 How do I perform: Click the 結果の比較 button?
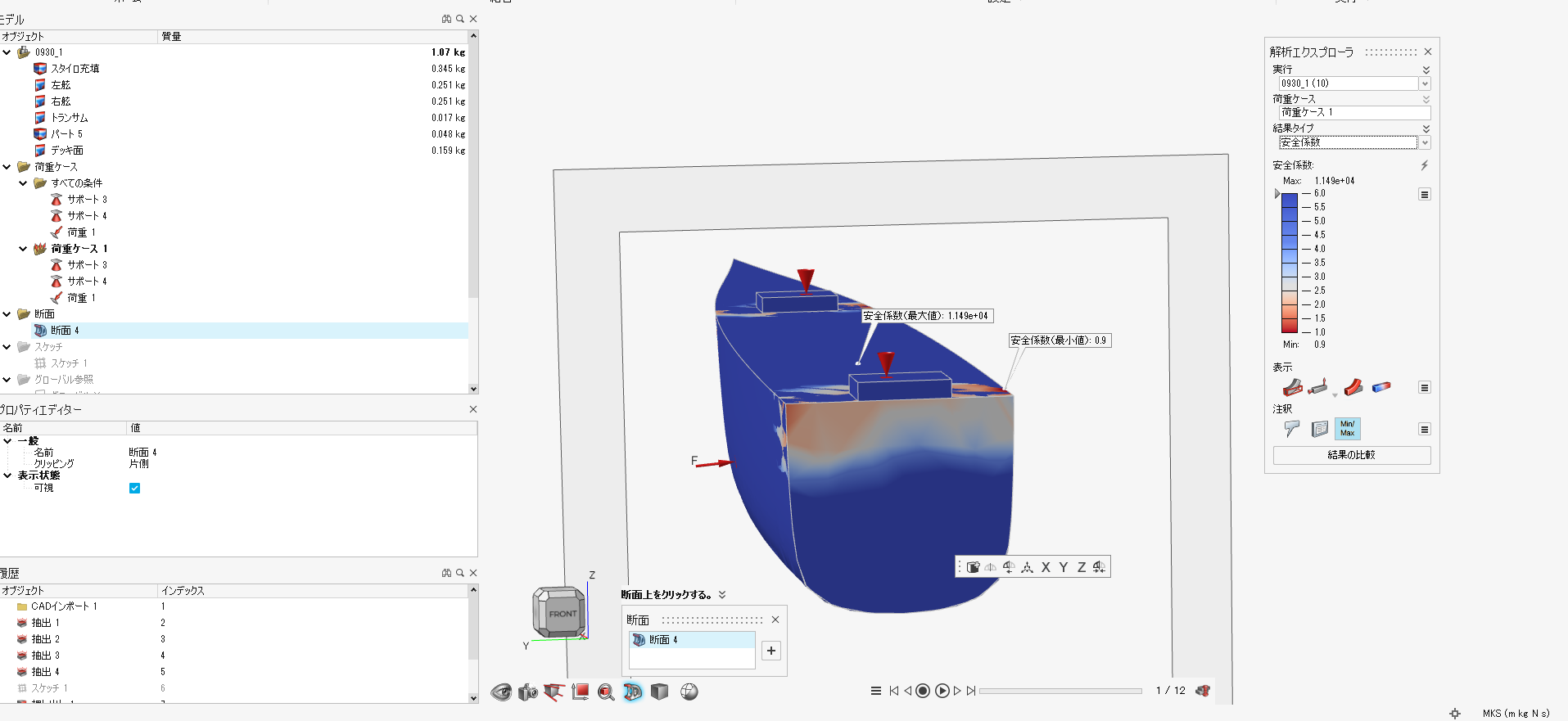1352,455
